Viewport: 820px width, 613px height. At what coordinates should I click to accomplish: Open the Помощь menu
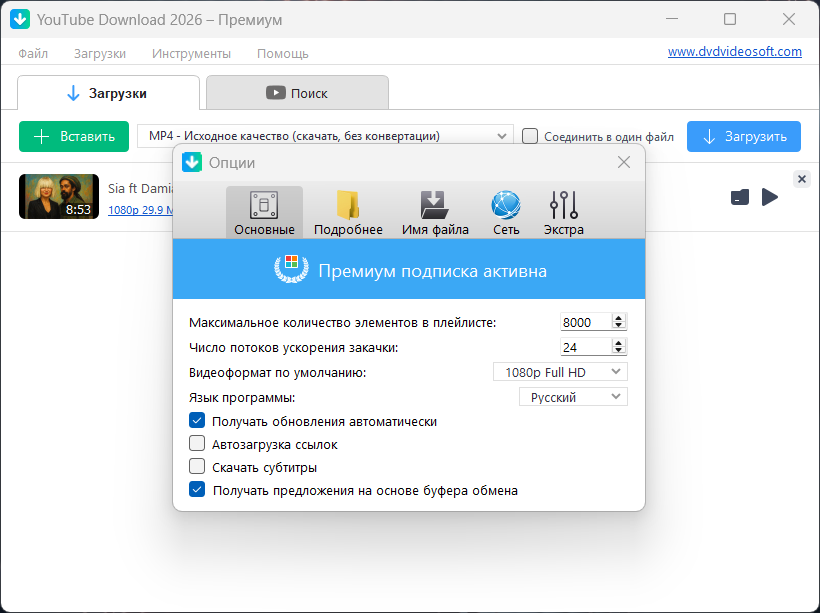point(283,53)
